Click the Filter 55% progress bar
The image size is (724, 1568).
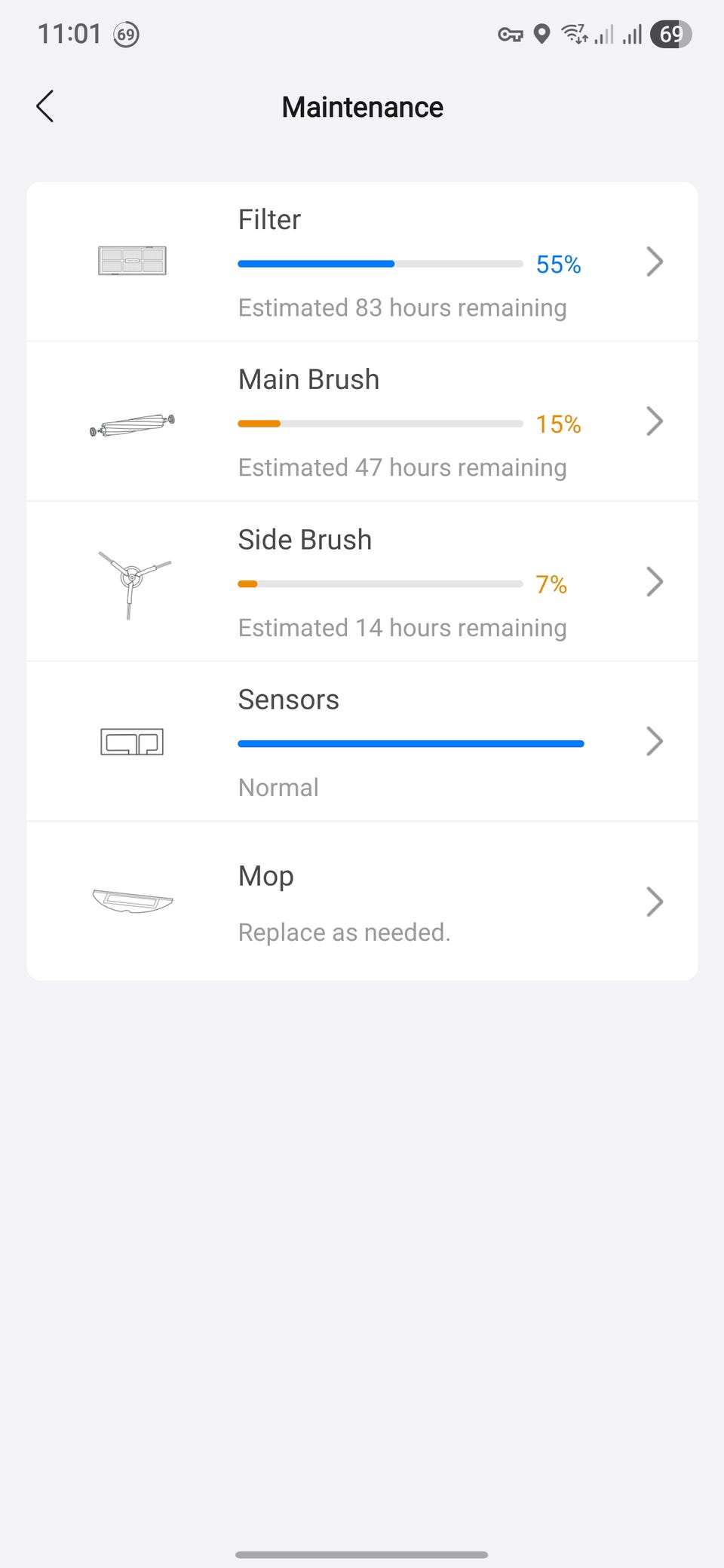[380, 264]
